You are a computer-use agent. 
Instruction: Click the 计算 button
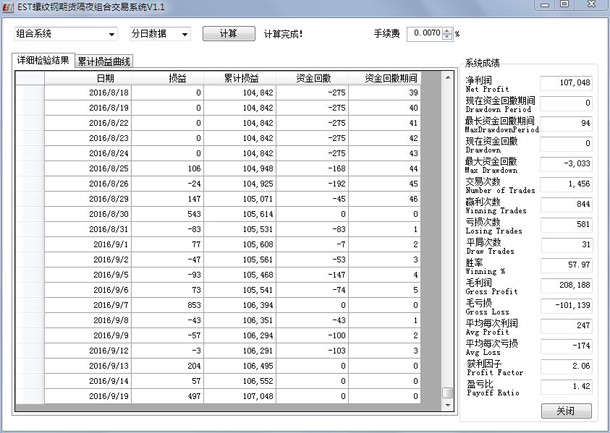click(x=229, y=33)
